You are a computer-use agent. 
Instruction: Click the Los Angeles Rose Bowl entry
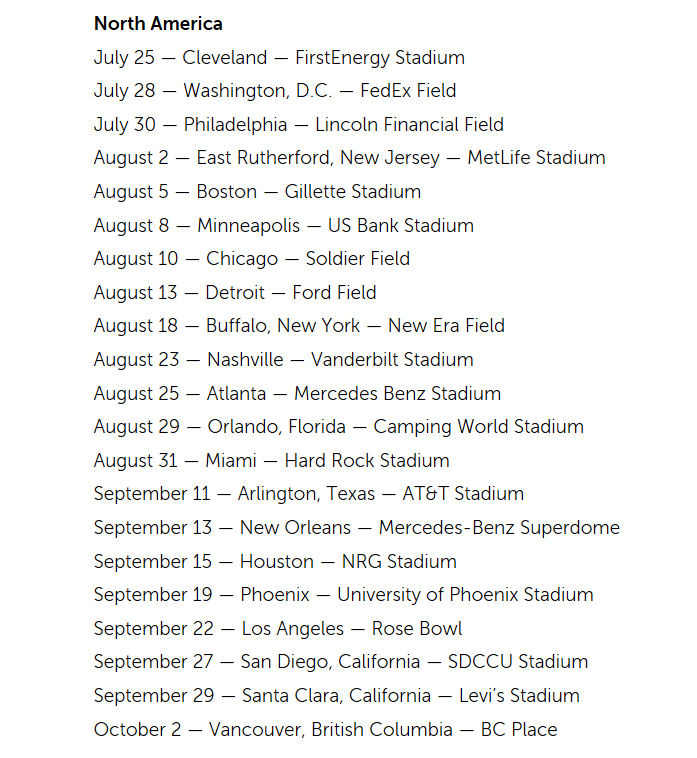278,629
